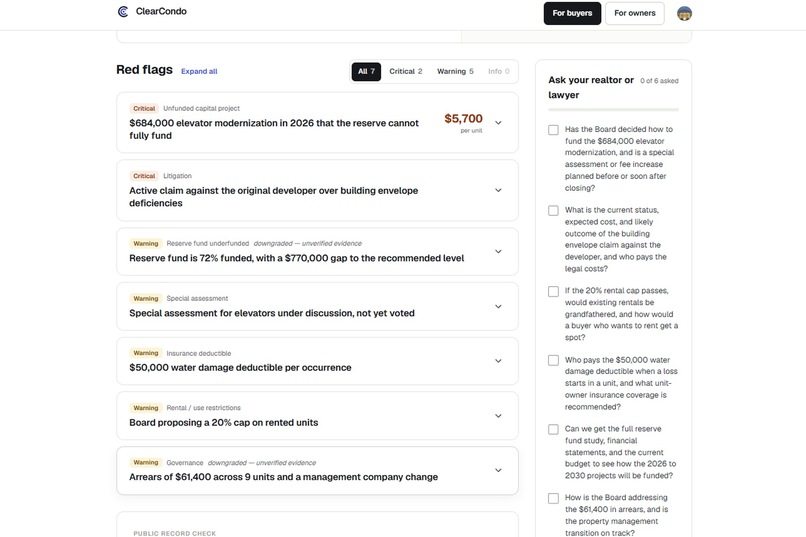Image resolution: width=806 pixels, height=537 pixels.
Task: Expand the arrears of $61,400 chevron
Action: [x=498, y=470]
